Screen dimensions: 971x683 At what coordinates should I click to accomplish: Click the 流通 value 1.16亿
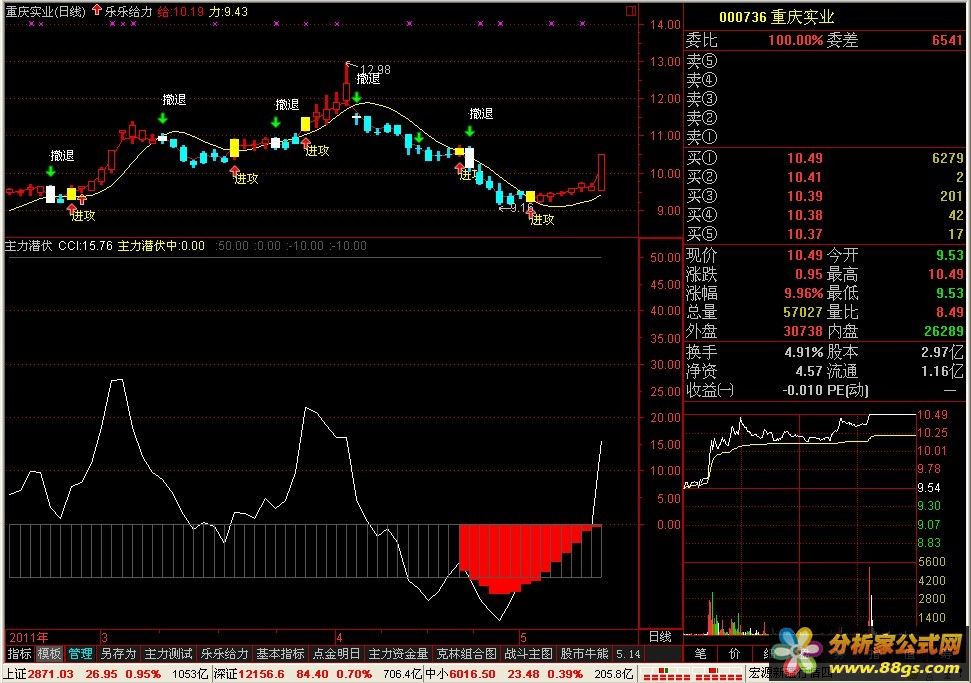943,372
